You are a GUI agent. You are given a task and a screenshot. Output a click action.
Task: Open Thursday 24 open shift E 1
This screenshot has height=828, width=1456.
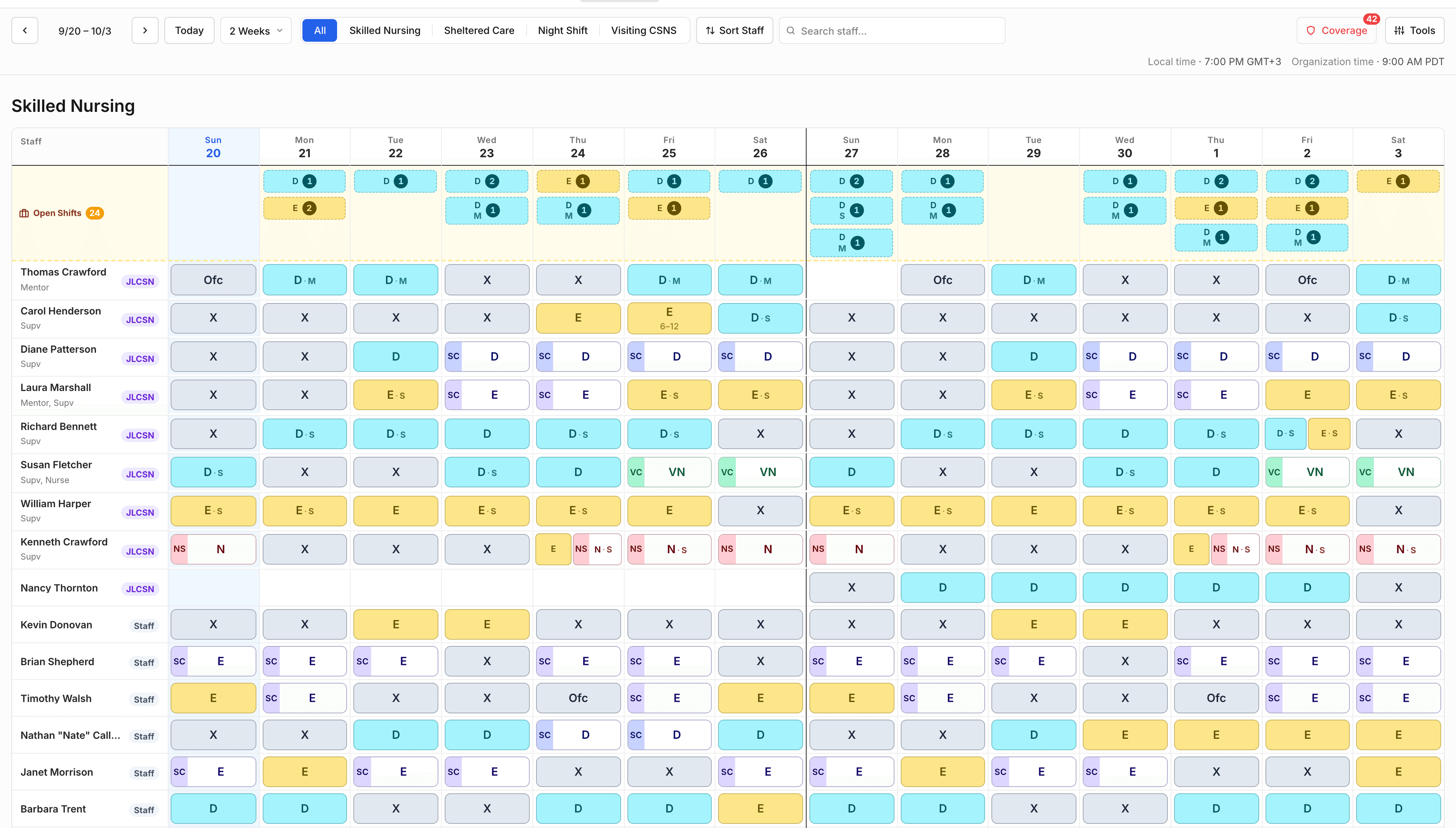coord(578,181)
